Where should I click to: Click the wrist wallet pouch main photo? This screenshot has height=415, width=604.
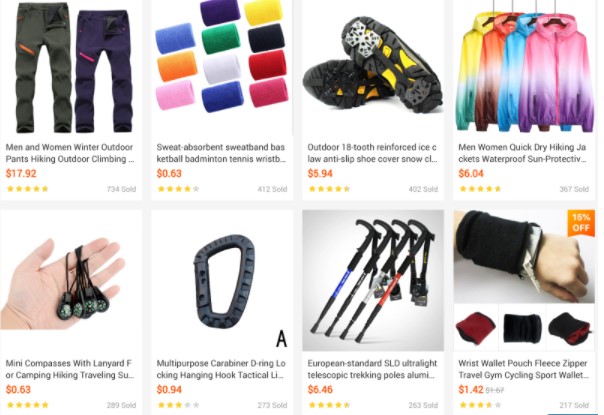click(x=524, y=257)
